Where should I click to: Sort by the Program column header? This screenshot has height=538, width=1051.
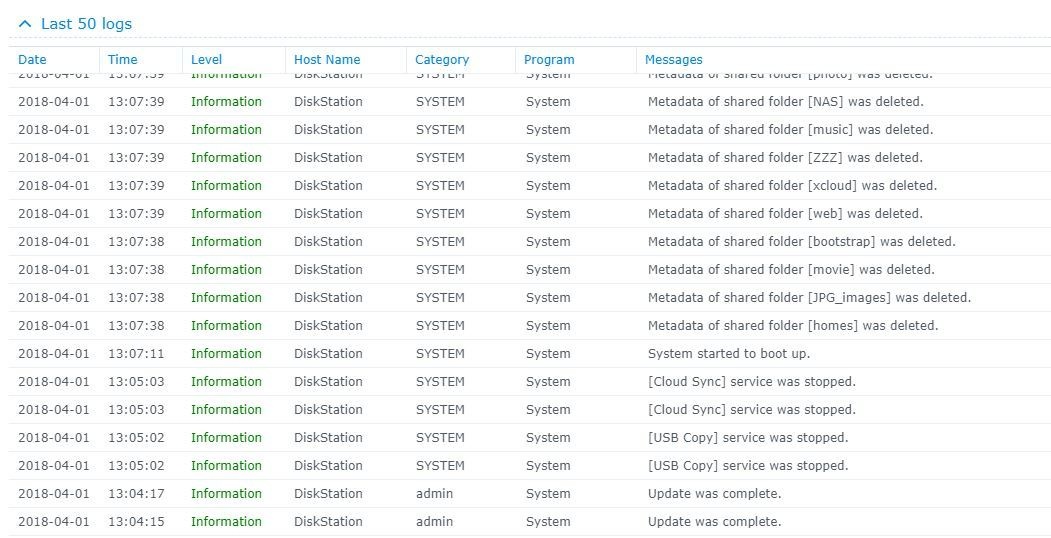(549, 60)
